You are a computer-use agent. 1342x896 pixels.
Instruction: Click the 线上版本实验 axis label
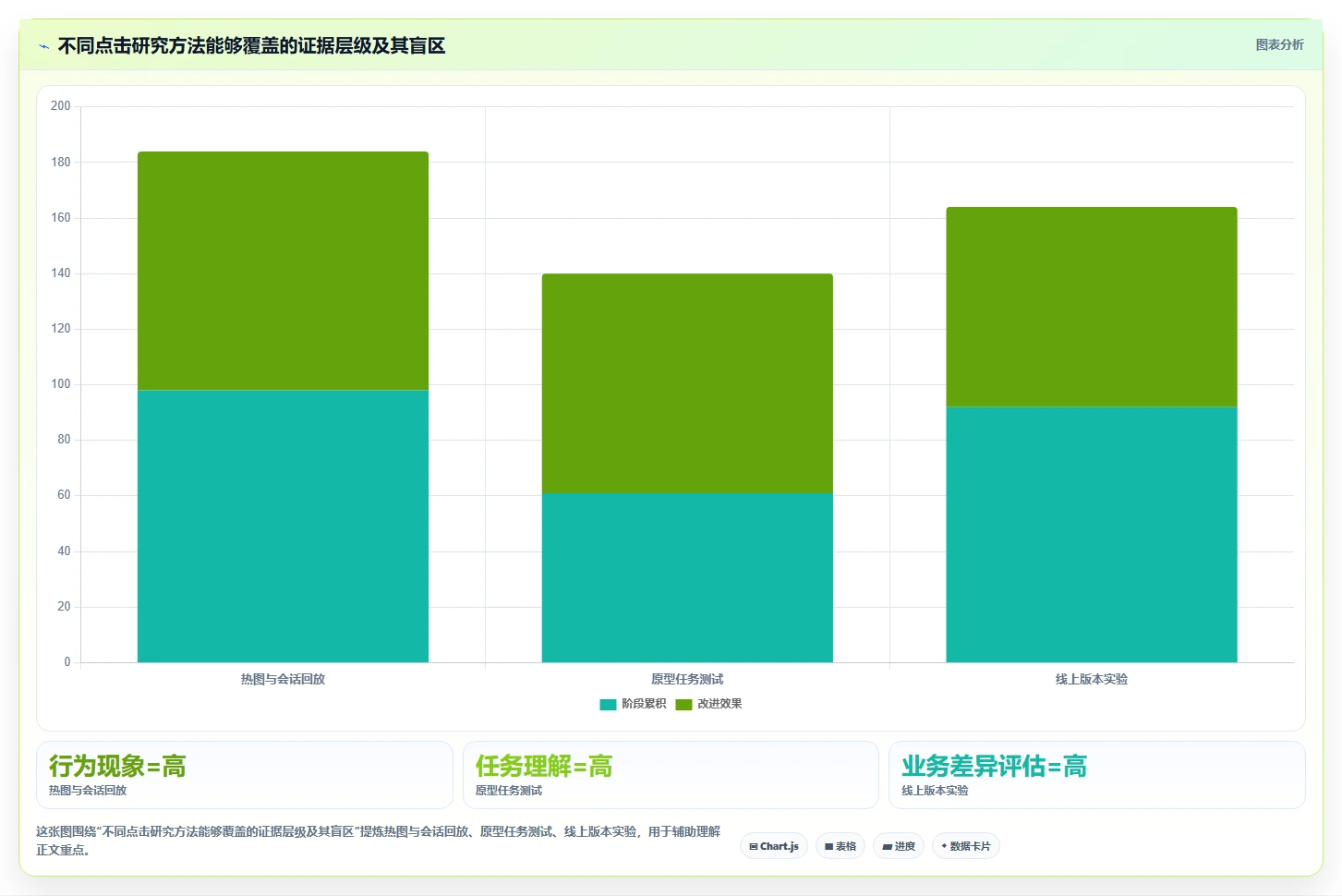coord(1092,679)
